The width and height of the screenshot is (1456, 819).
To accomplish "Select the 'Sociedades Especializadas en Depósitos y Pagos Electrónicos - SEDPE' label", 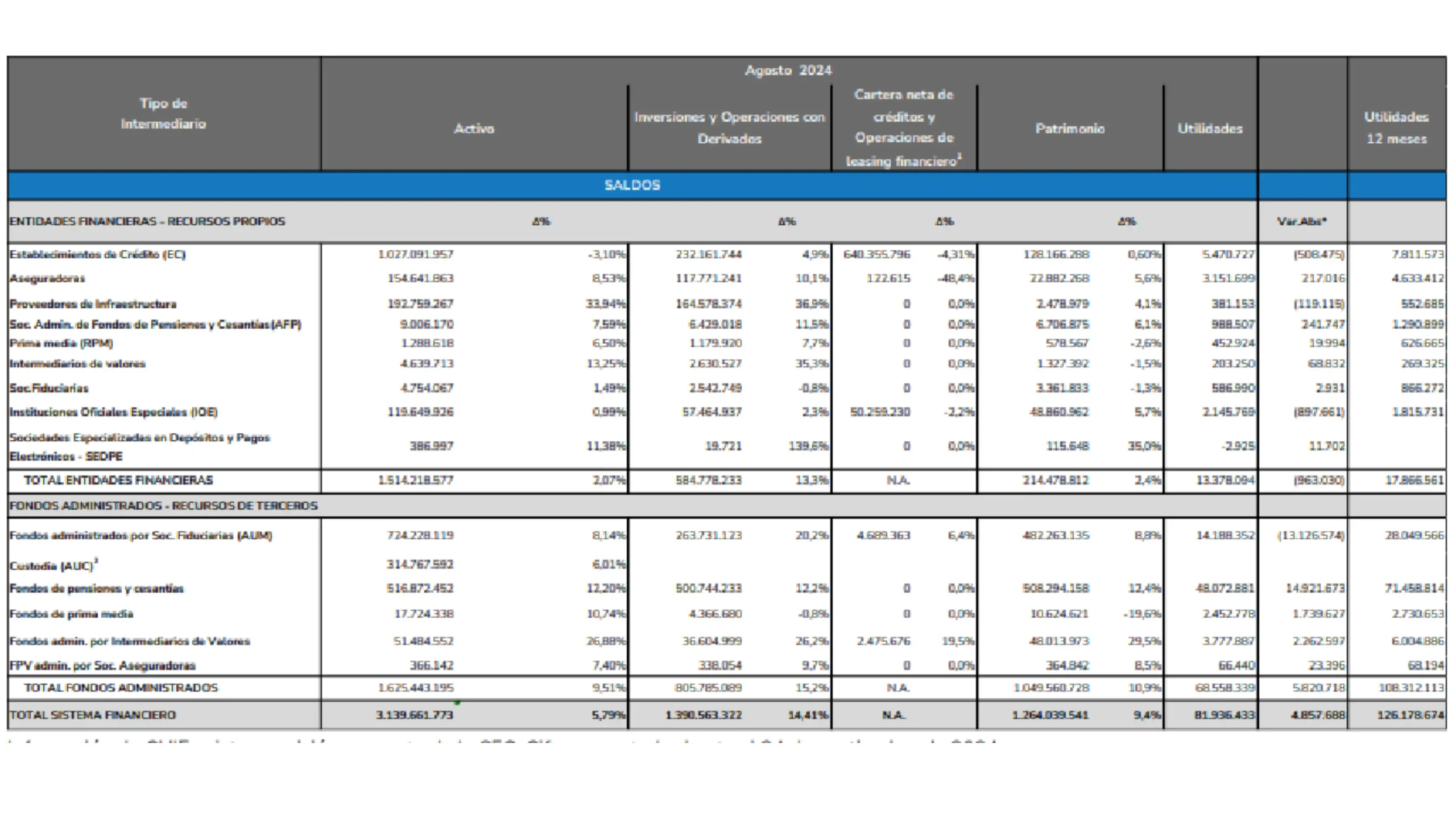I will [x=139, y=446].
